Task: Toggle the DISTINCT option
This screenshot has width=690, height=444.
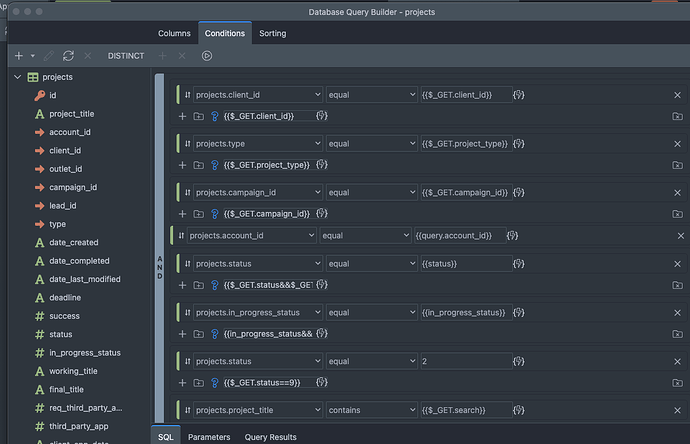Action: pos(126,56)
